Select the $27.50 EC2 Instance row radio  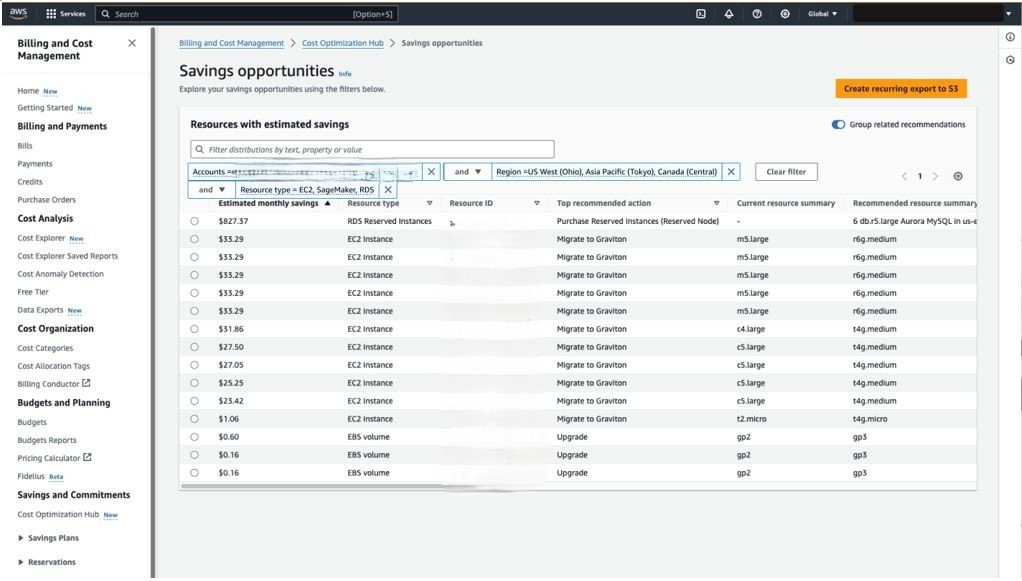194,347
